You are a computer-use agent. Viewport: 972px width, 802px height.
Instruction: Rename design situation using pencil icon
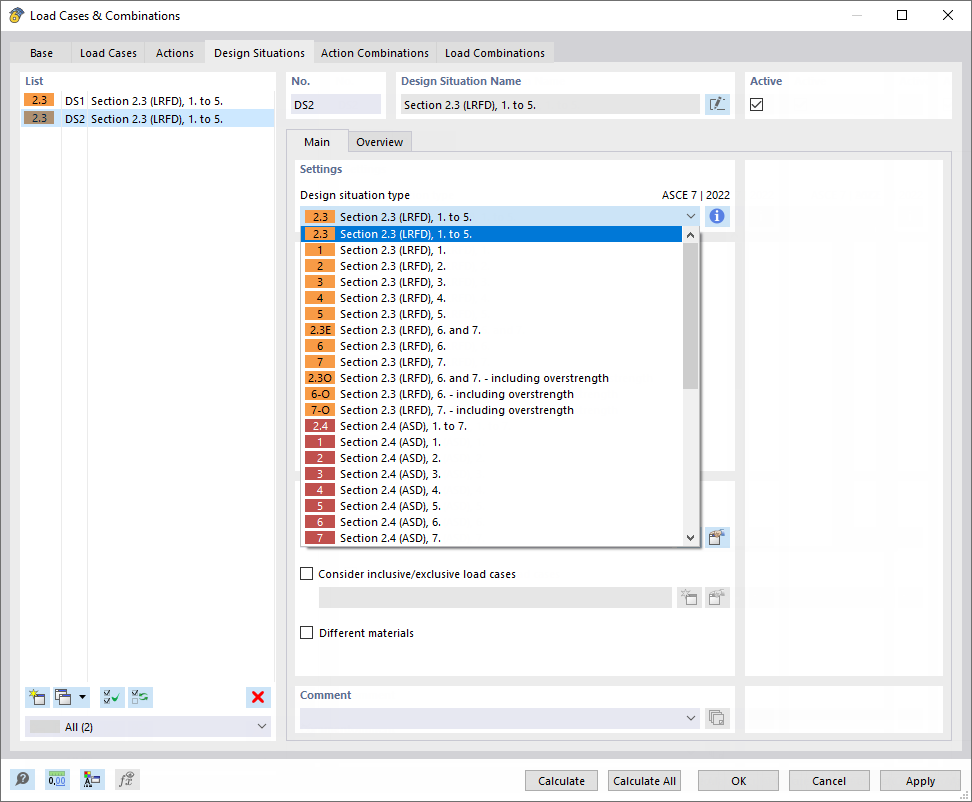(x=717, y=103)
